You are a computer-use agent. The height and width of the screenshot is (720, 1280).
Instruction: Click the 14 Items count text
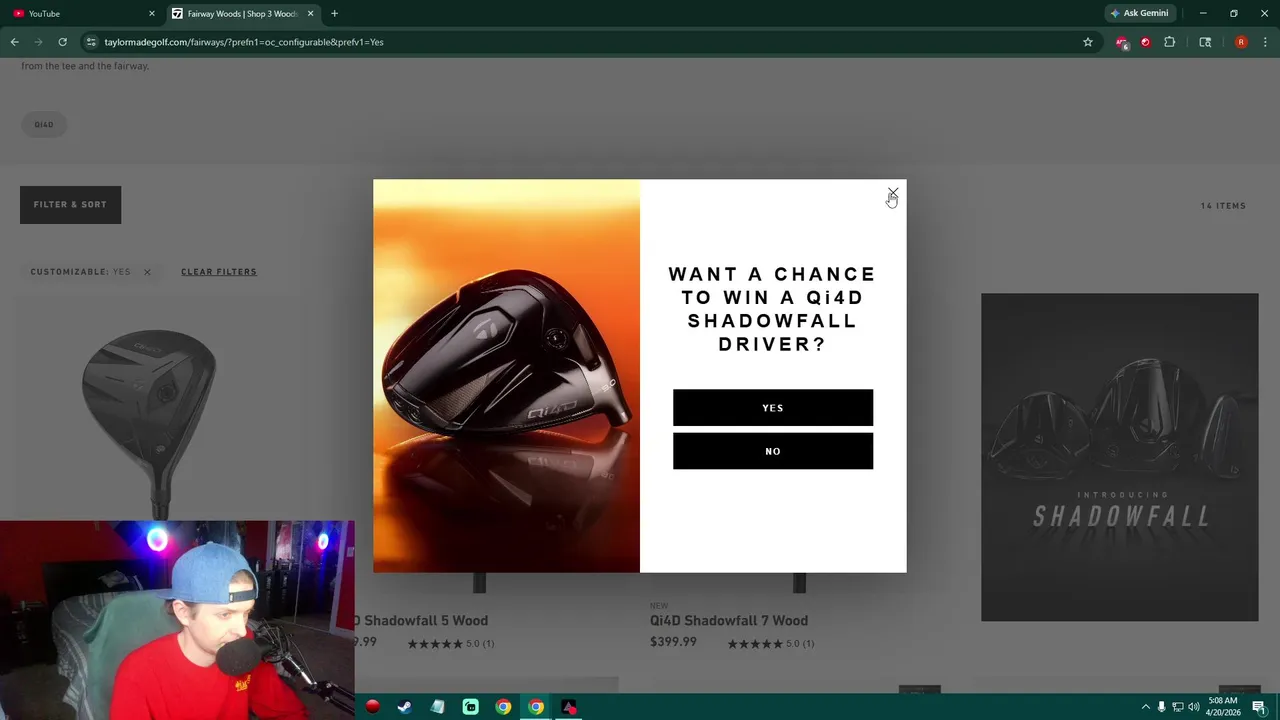pyautogui.click(x=1223, y=206)
